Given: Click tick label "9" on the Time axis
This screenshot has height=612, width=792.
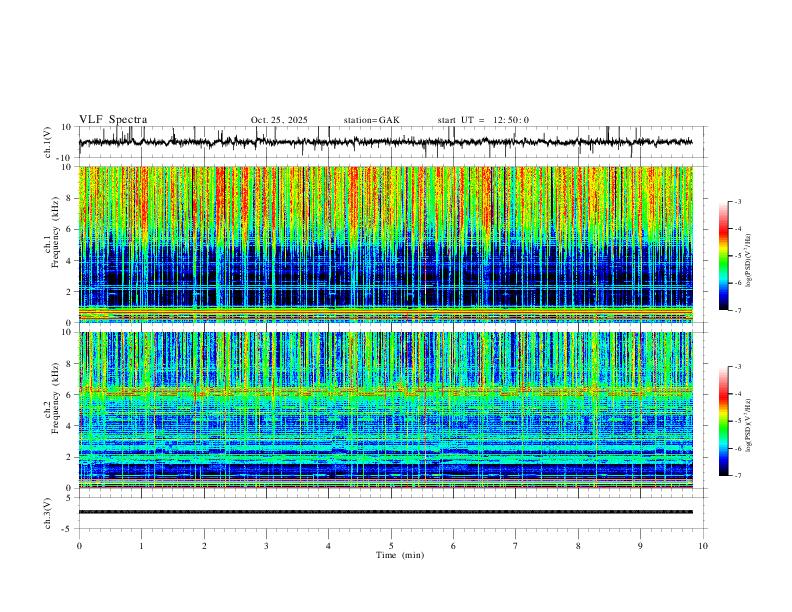Looking at the screenshot, I should pyautogui.click(x=640, y=546).
